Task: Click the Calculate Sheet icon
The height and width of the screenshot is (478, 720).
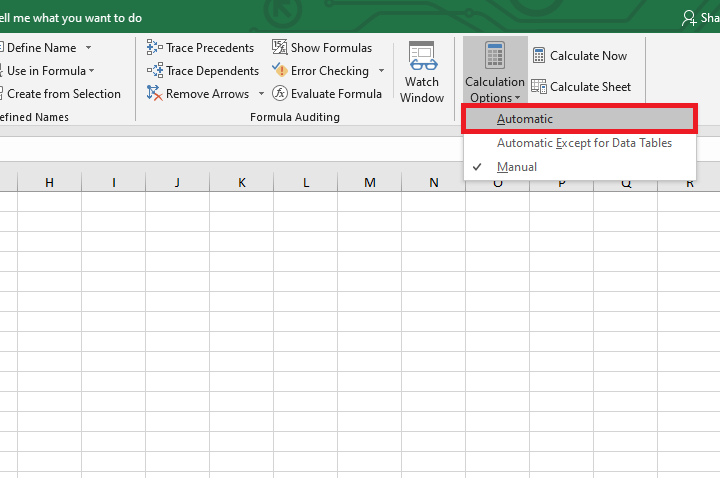Action: (539, 87)
